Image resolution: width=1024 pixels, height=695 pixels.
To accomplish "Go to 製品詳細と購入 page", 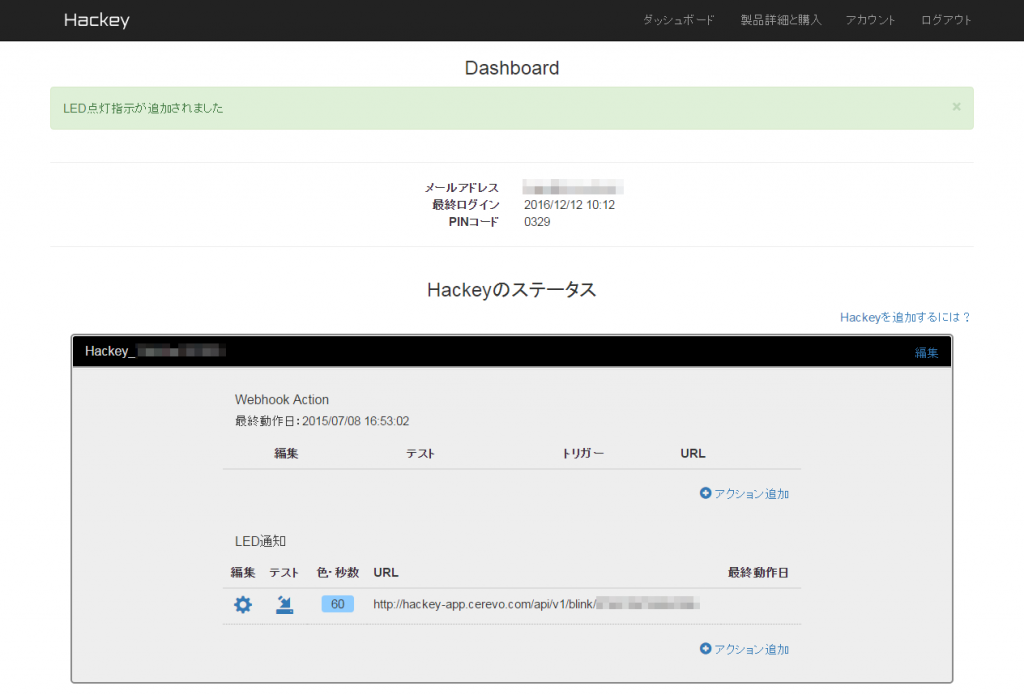I will tap(780, 20).
